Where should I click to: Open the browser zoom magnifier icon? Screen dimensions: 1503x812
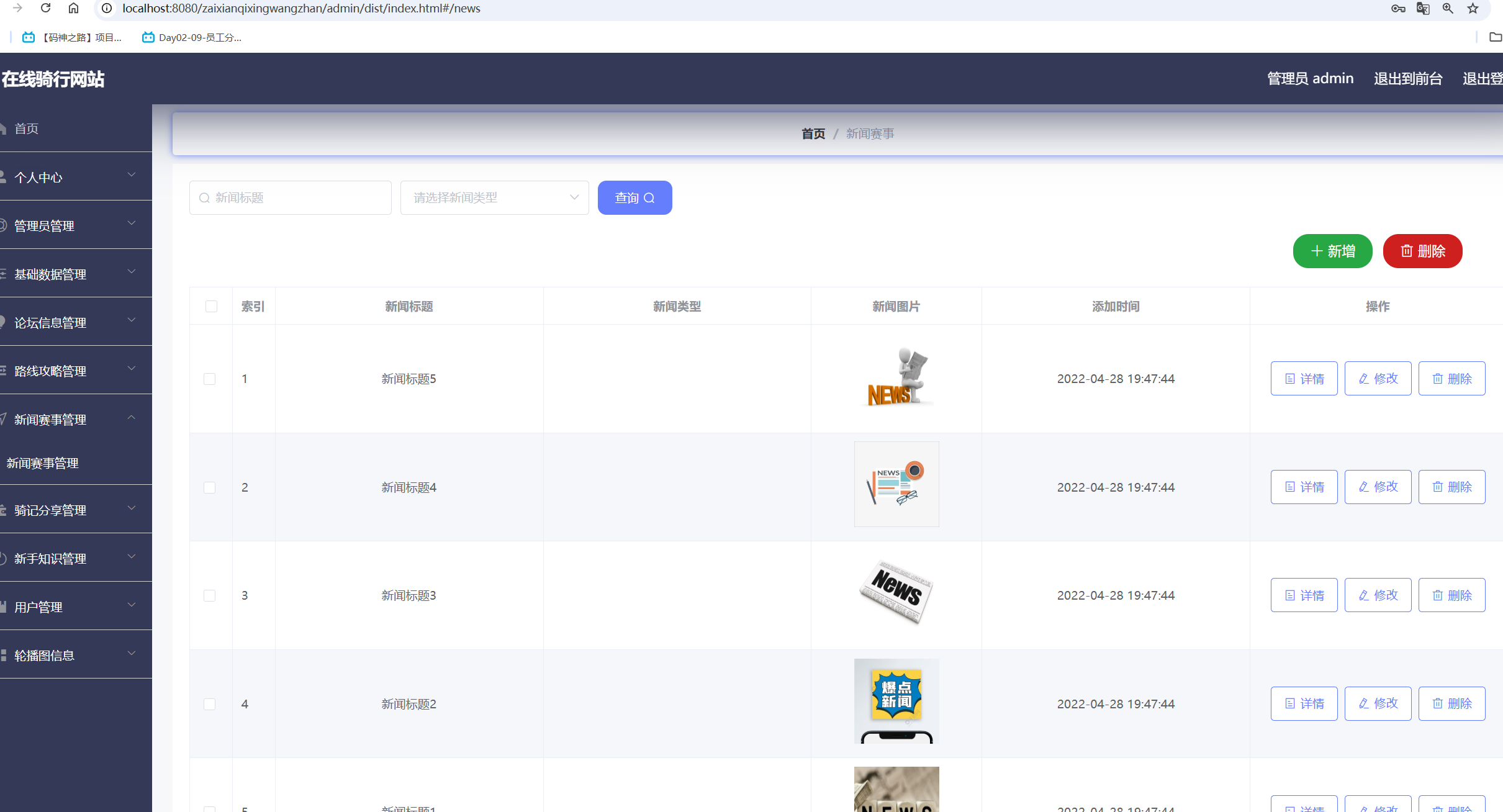pyautogui.click(x=1448, y=8)
